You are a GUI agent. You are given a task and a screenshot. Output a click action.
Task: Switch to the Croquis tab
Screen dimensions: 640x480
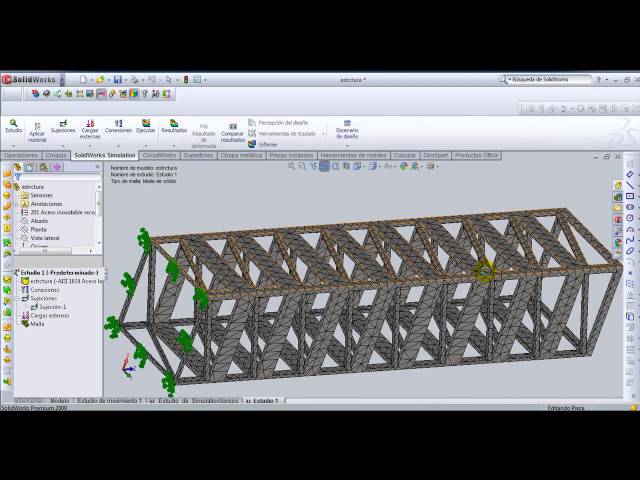tap(55, 156)
